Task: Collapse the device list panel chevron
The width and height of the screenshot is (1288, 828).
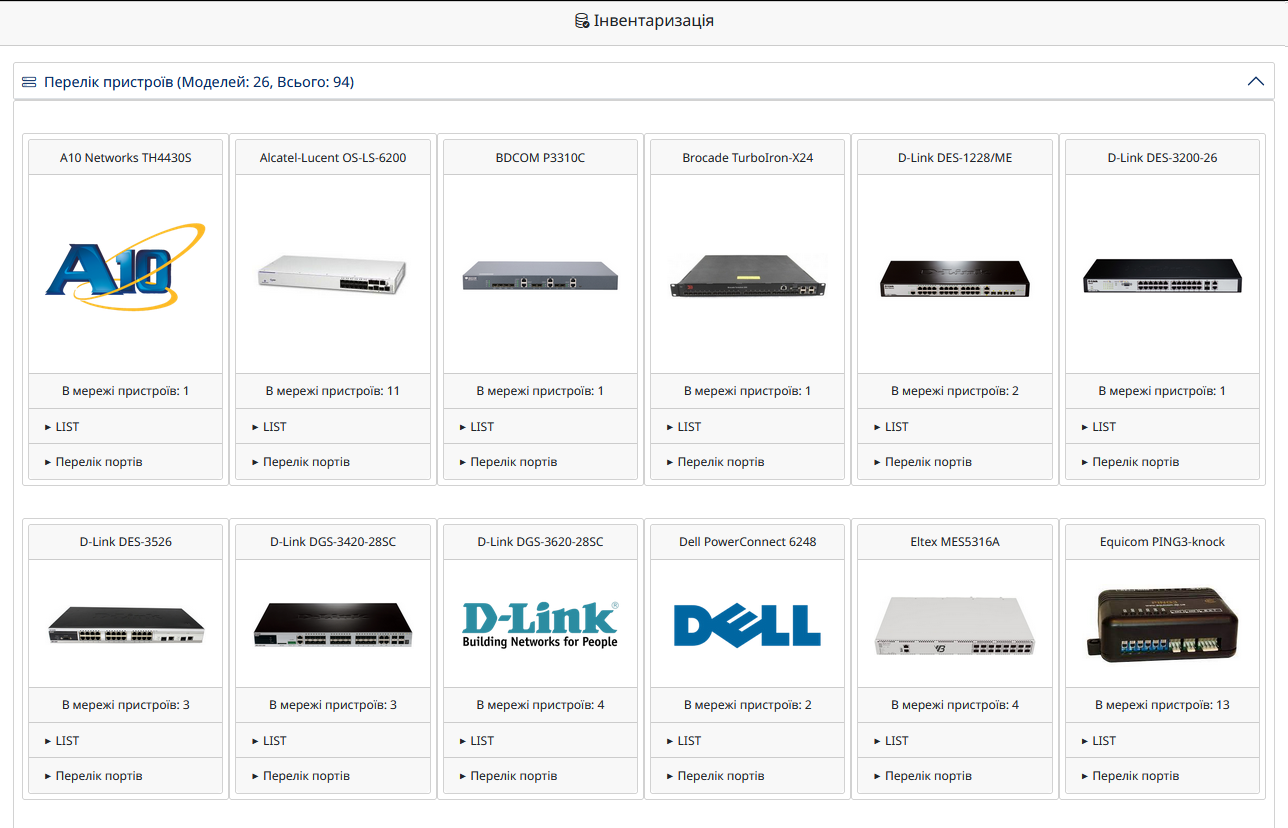Action: tap(1256, 82)
